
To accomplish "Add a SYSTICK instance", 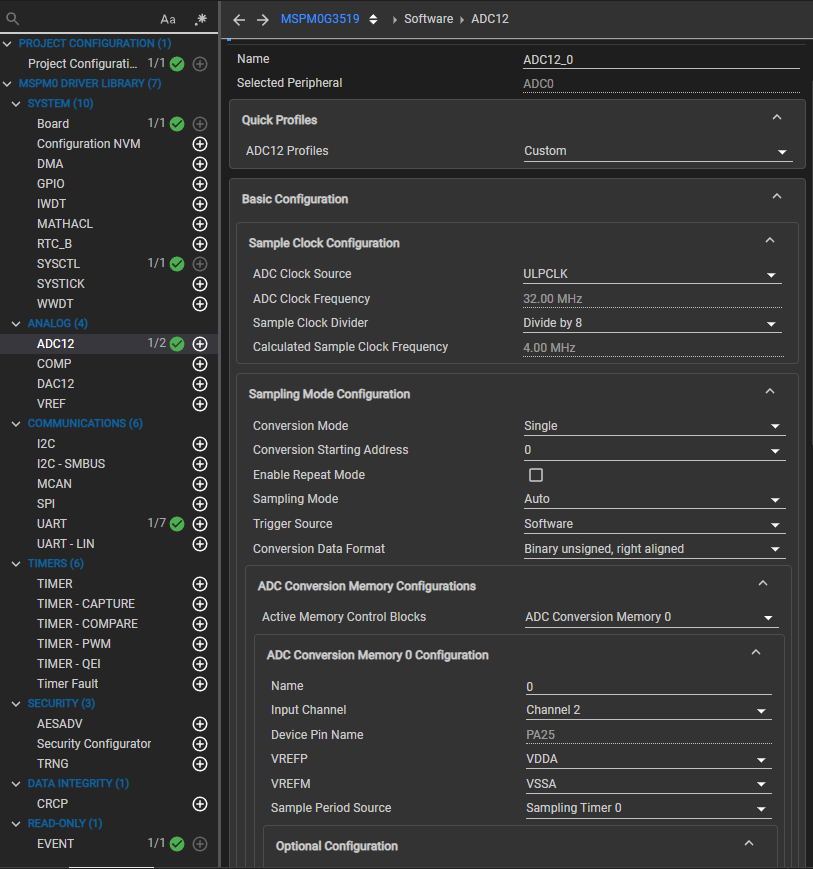I will coord(200,284).
